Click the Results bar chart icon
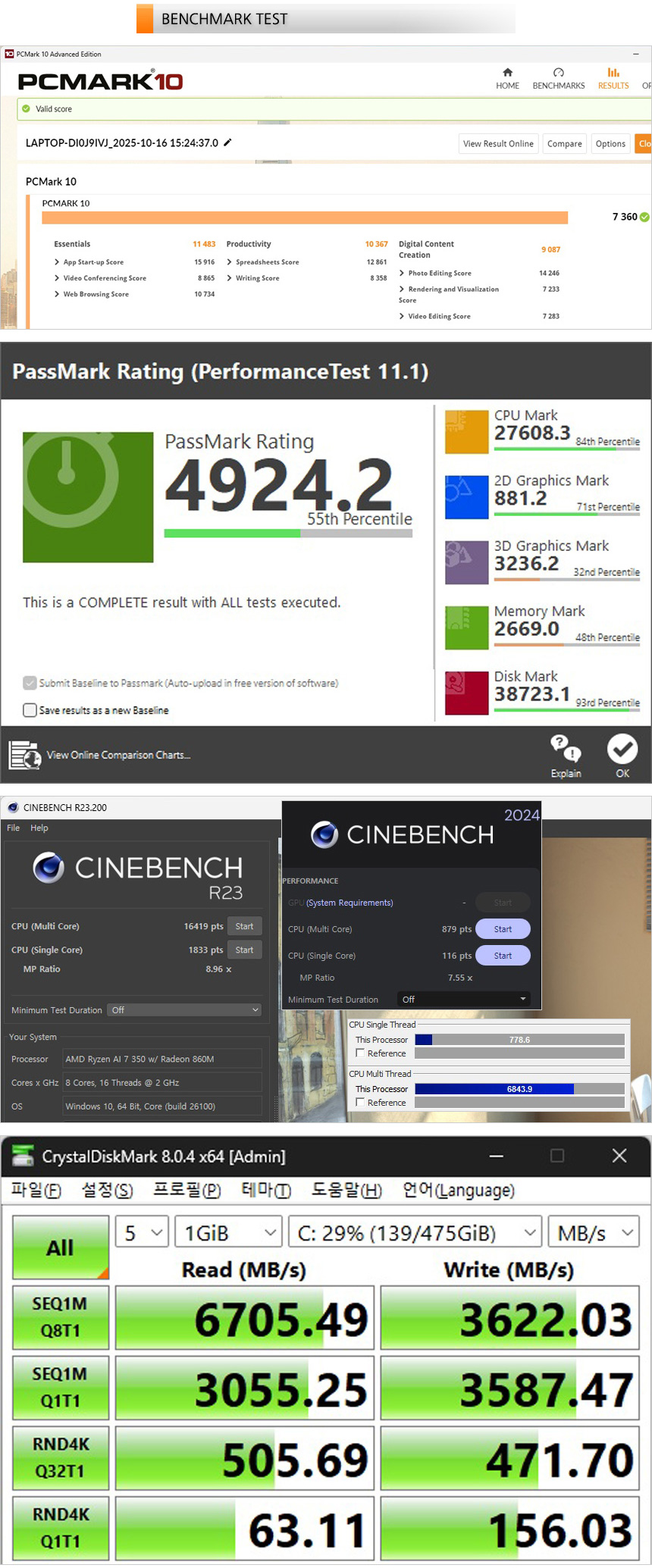Image resolution: width=652 pixels, height=1568 pixels. coord(613,73)
